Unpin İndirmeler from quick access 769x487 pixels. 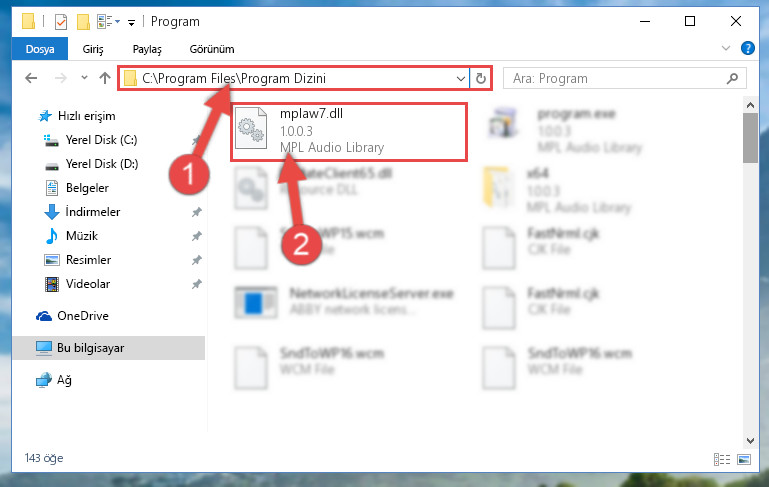coord(196,212)
